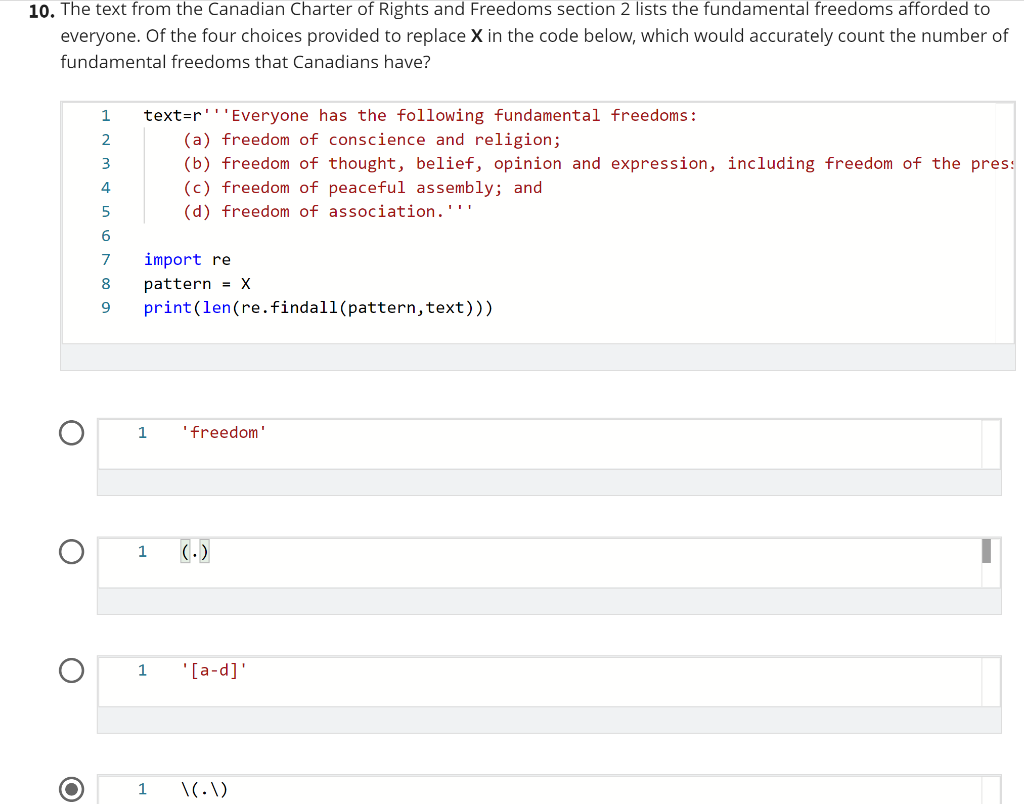The image size is (1024, 804).
Task: Click the '[a-d]' code option text
Action: coord(214,671)
